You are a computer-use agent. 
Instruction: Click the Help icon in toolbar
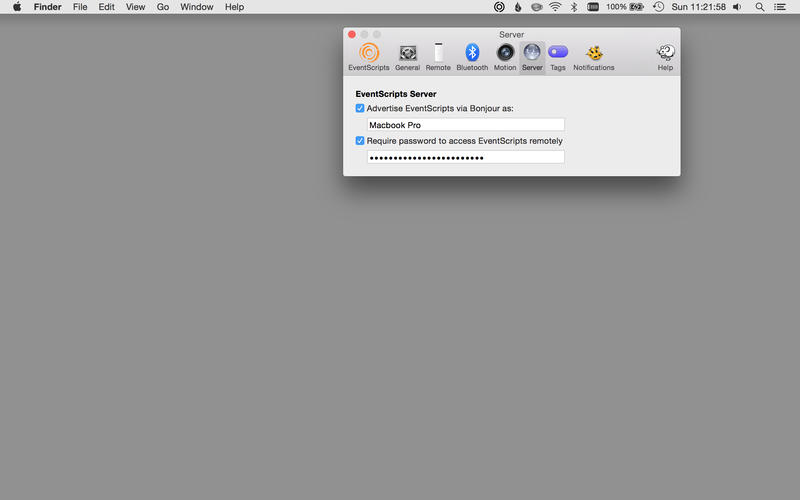(665, 56)
